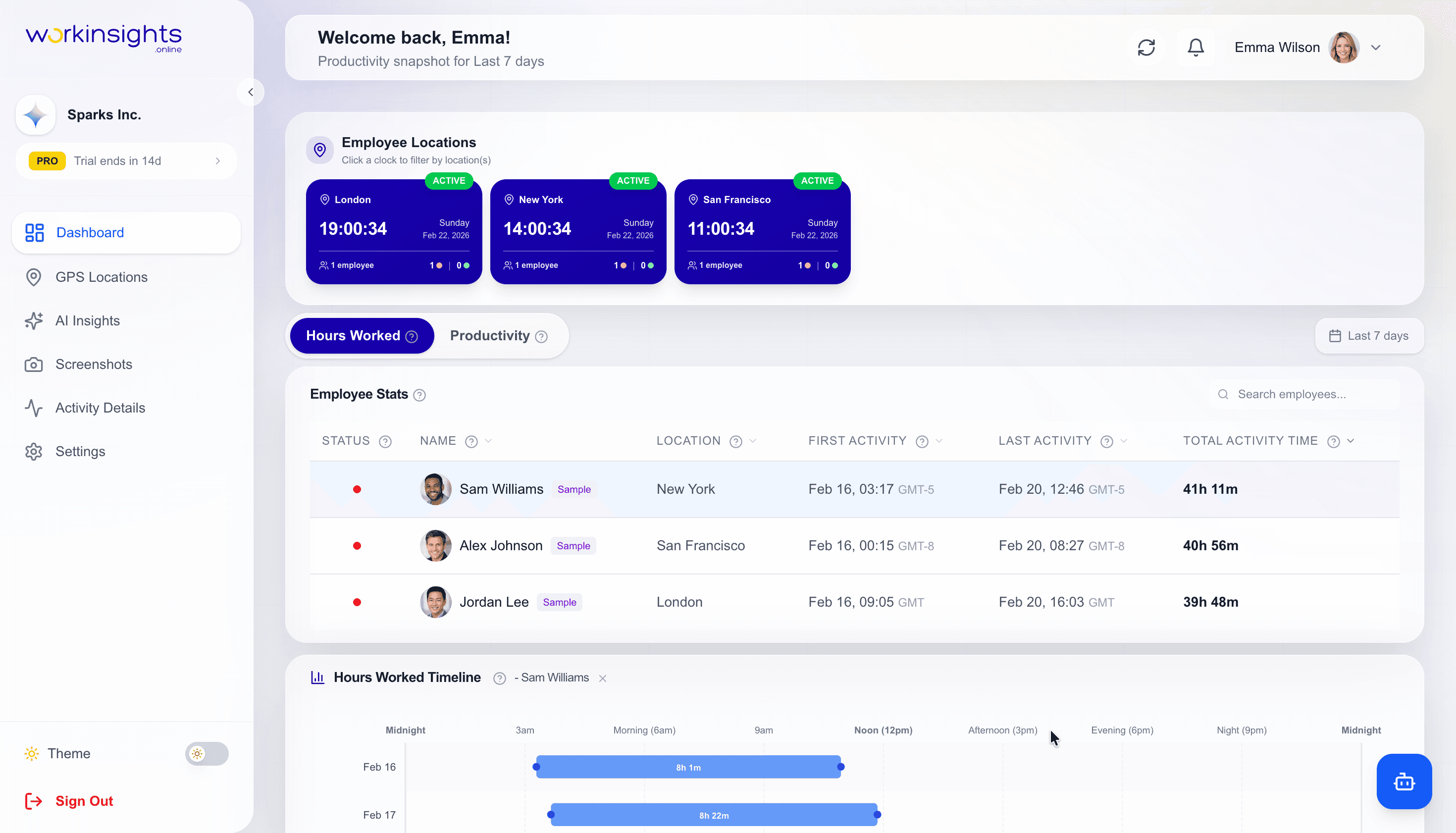Open the PRO trial ends banner

point(126,161)
